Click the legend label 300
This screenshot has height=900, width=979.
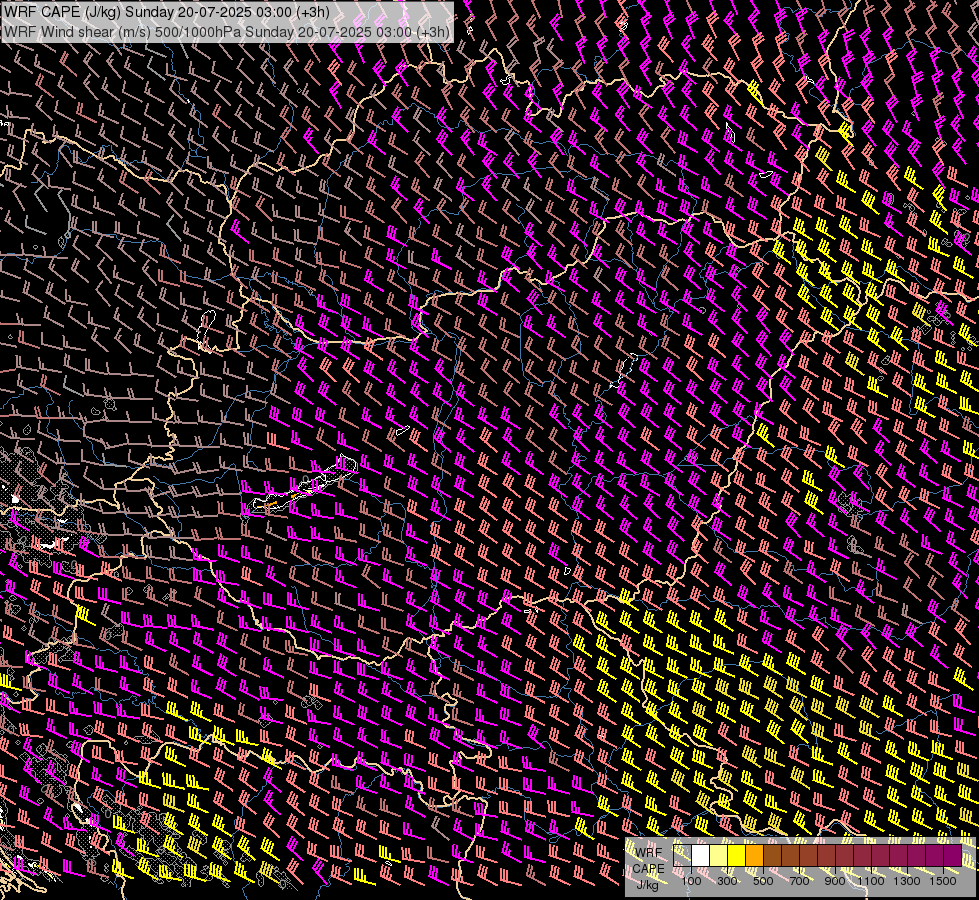click(727, 881)
